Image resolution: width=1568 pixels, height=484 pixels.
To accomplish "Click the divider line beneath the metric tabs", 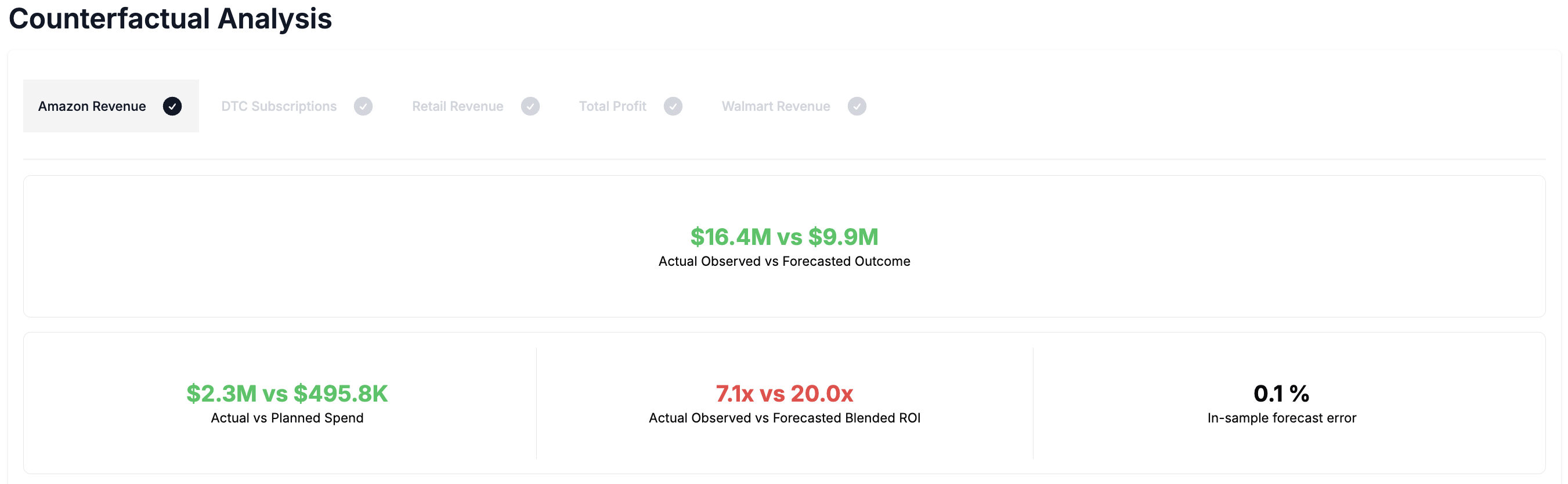I will (784, 159).
